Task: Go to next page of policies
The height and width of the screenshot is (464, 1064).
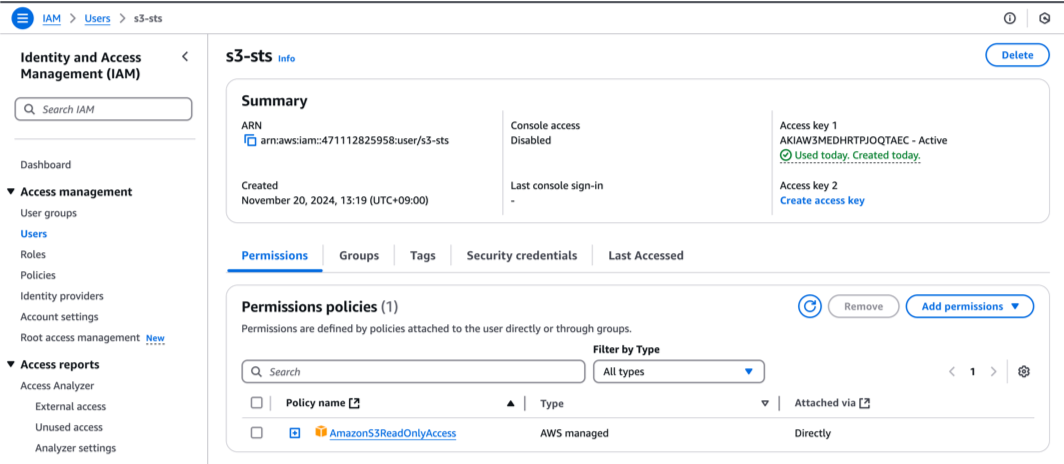Action: (x=993, y=372)
